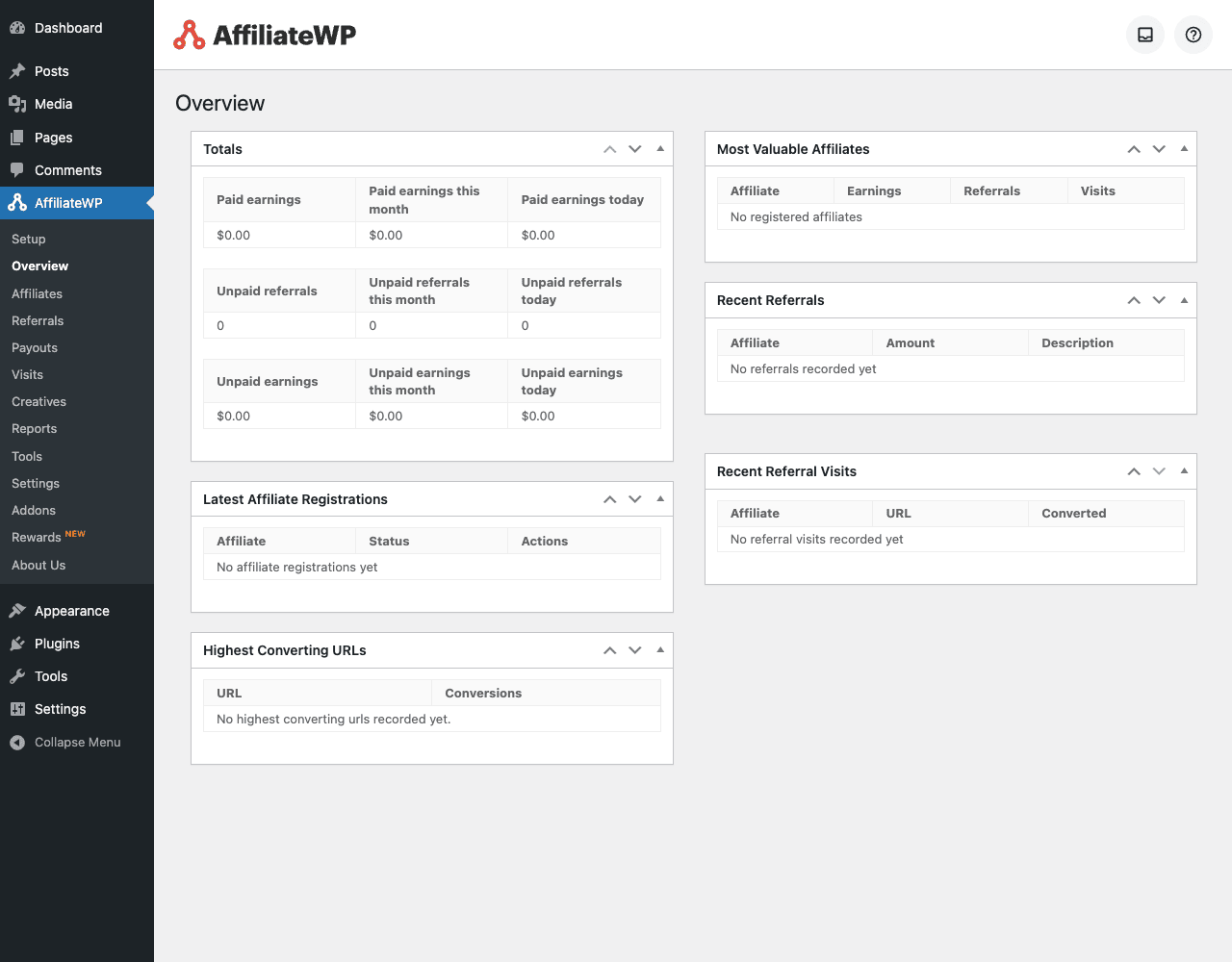
Task: Click the Tools wrench icon
Action: pos(17,676)
